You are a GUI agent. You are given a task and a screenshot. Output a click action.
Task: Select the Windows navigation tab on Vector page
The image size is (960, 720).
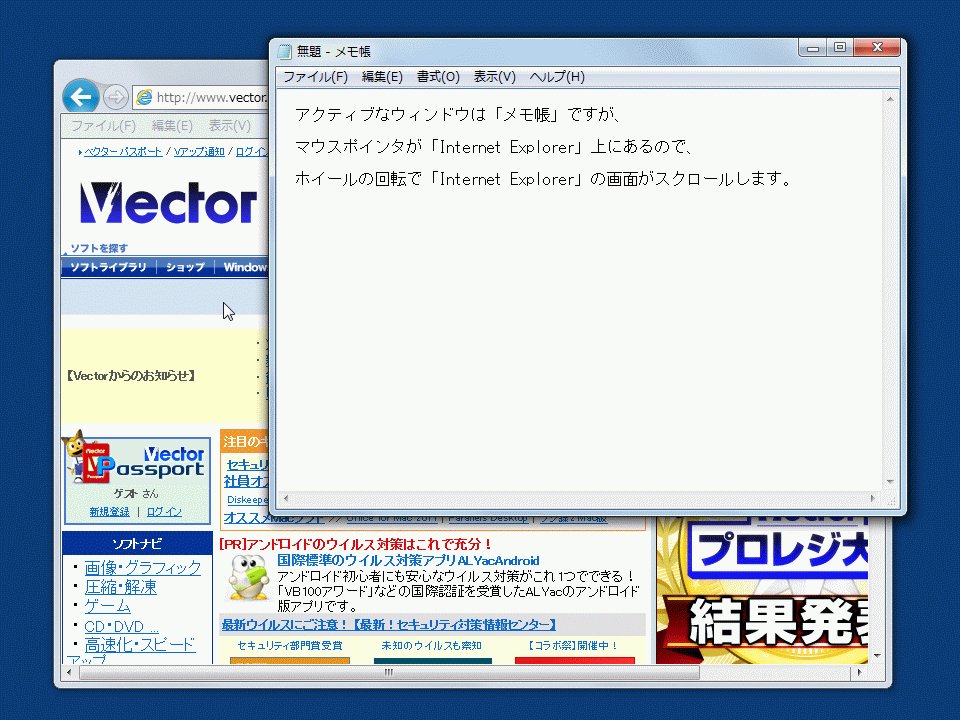tap(244, 267)
